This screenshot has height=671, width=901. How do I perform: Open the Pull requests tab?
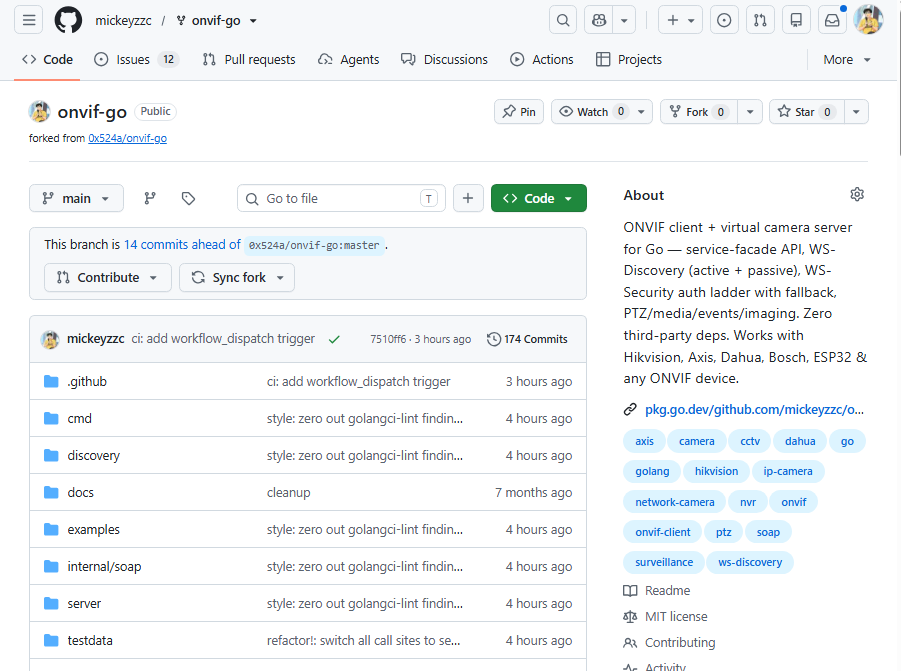(249, 60)
